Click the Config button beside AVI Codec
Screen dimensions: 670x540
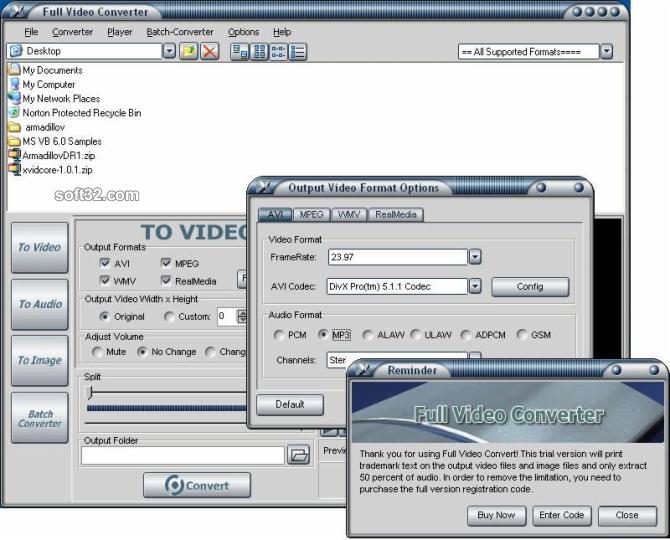530,287
